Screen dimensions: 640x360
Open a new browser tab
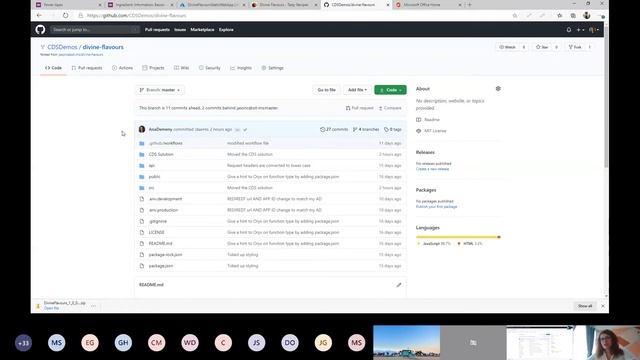pyautogui.click(x=469, y=5)
